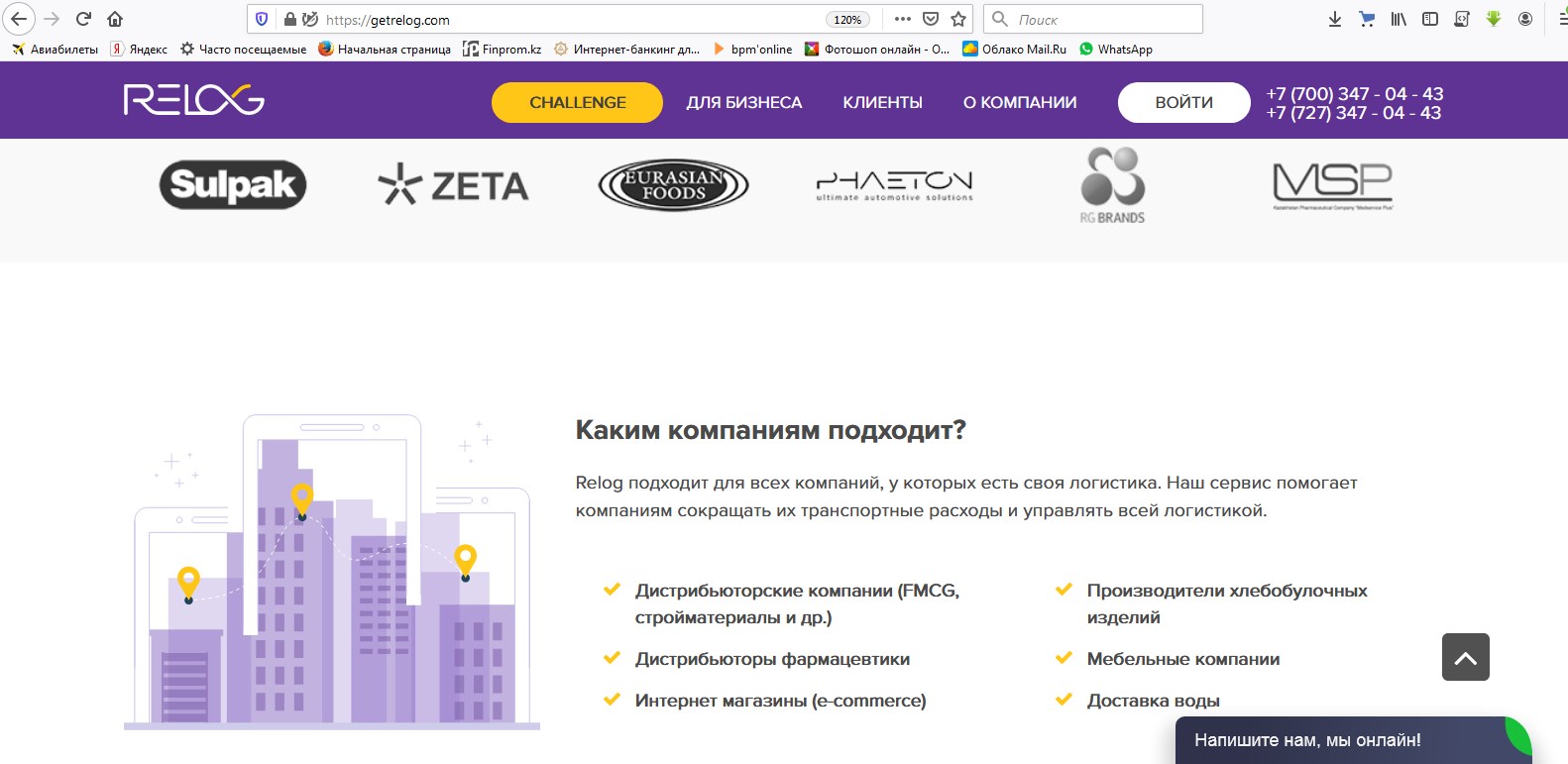Open page actions three-dots menu
The width and height of the screenshot is (1568, 764).
point(902,19)
